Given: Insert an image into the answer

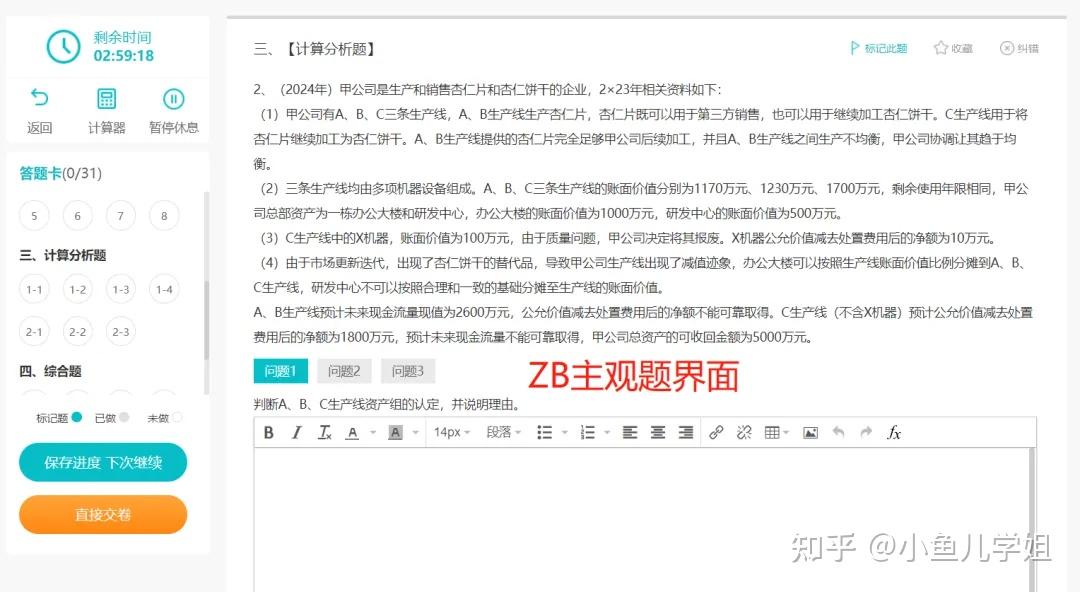Looking at the screenshot, I should tap(810, 432).
